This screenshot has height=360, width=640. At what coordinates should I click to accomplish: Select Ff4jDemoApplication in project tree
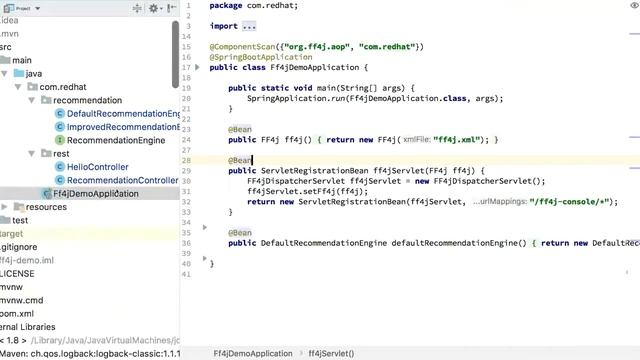point(96,193)
